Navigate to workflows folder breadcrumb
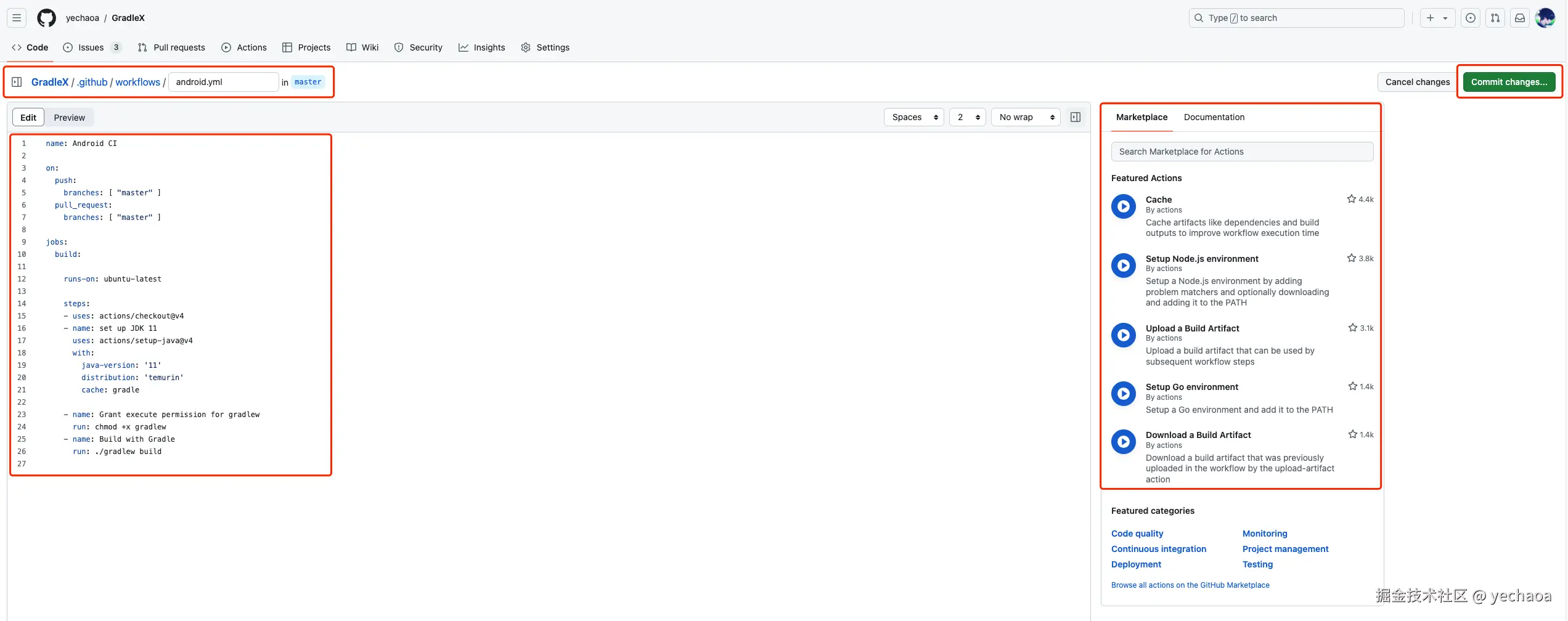The width and height of the screenshot is (1568, 621). pyautogui.click(x=138, y=82)
